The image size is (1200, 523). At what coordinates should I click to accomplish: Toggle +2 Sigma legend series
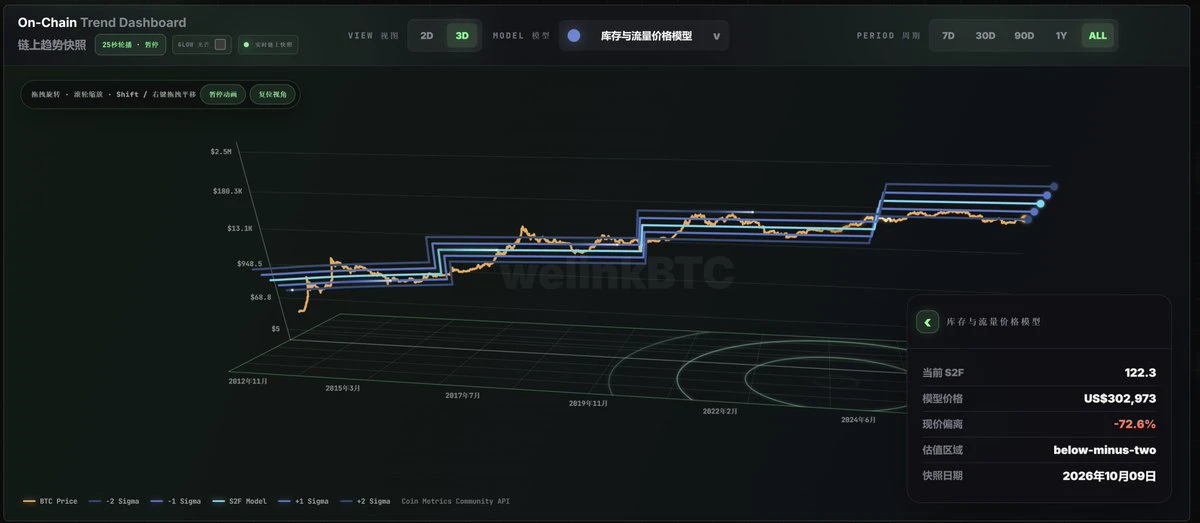364,501
